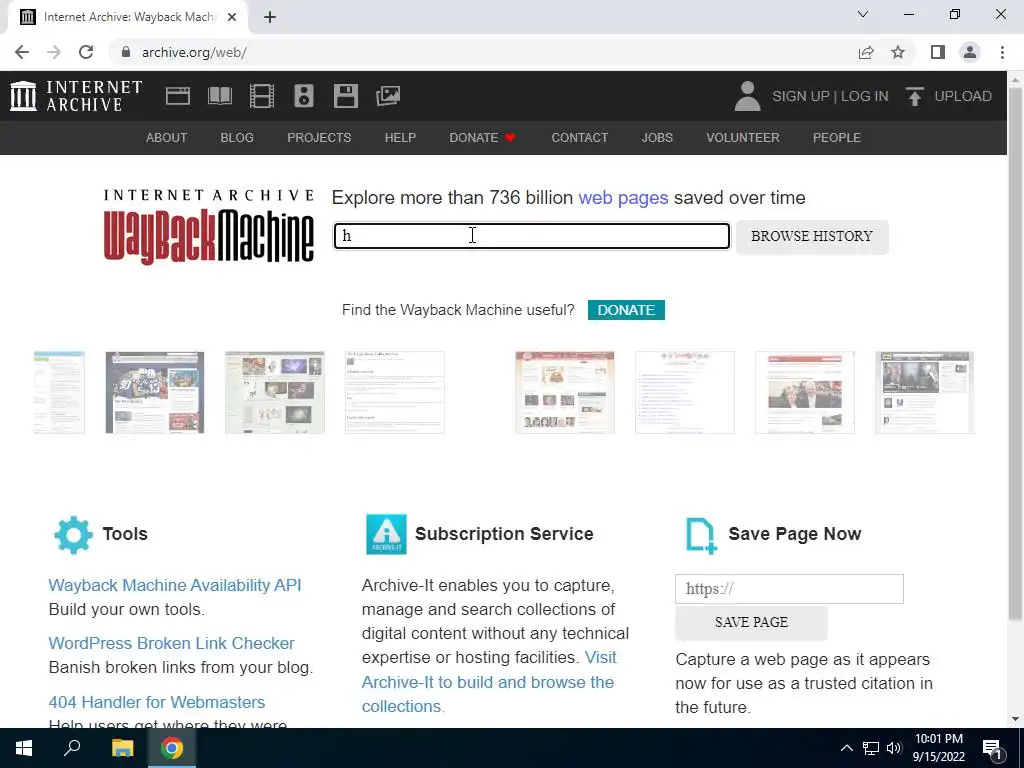Image resolution: width=1024 pixels, height=768 pixels.
Task: Open Chrome profile icon
Action: click(x=970, y=52)
